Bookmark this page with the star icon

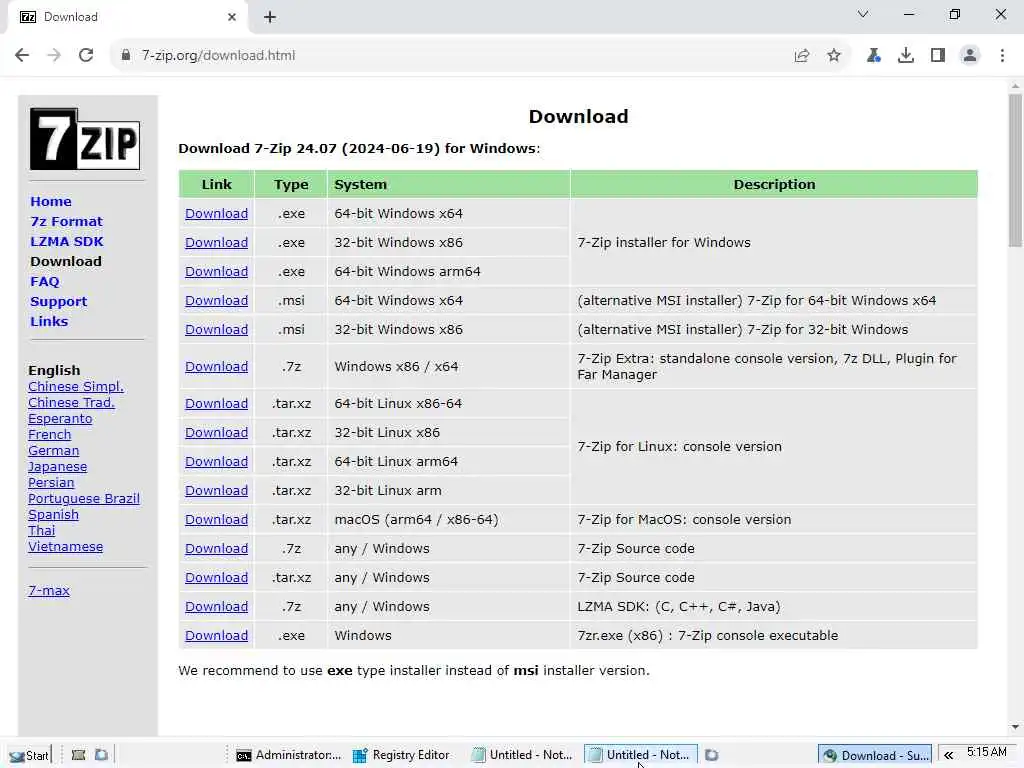[834, 56]
